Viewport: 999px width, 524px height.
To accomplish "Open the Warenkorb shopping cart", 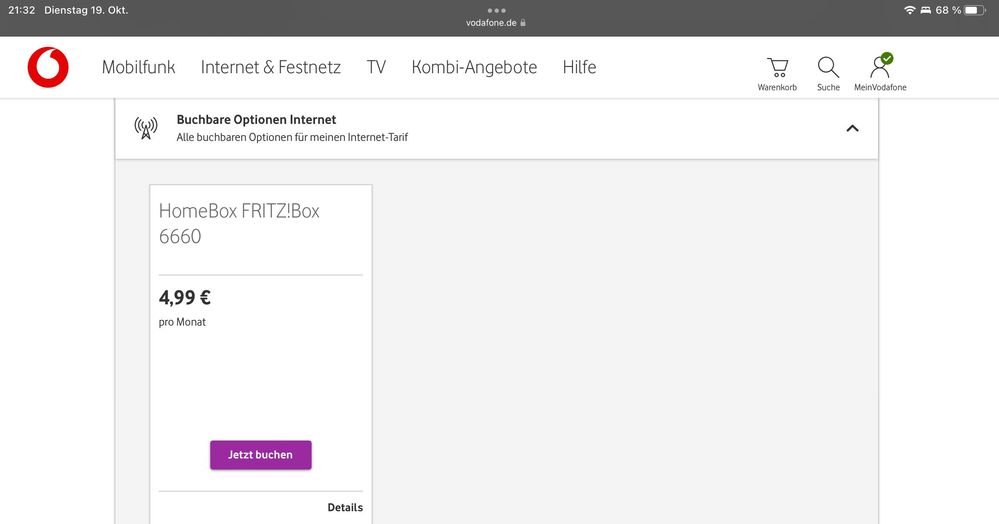I will (x=777, y=68).
